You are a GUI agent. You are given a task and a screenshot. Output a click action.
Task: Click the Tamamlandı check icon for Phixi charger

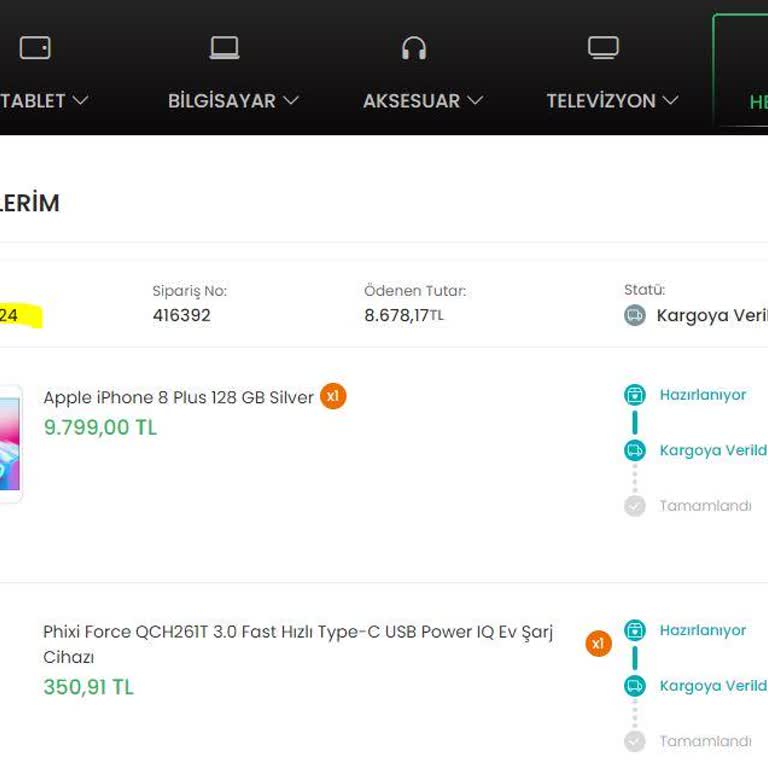click(x=635, y=741)
